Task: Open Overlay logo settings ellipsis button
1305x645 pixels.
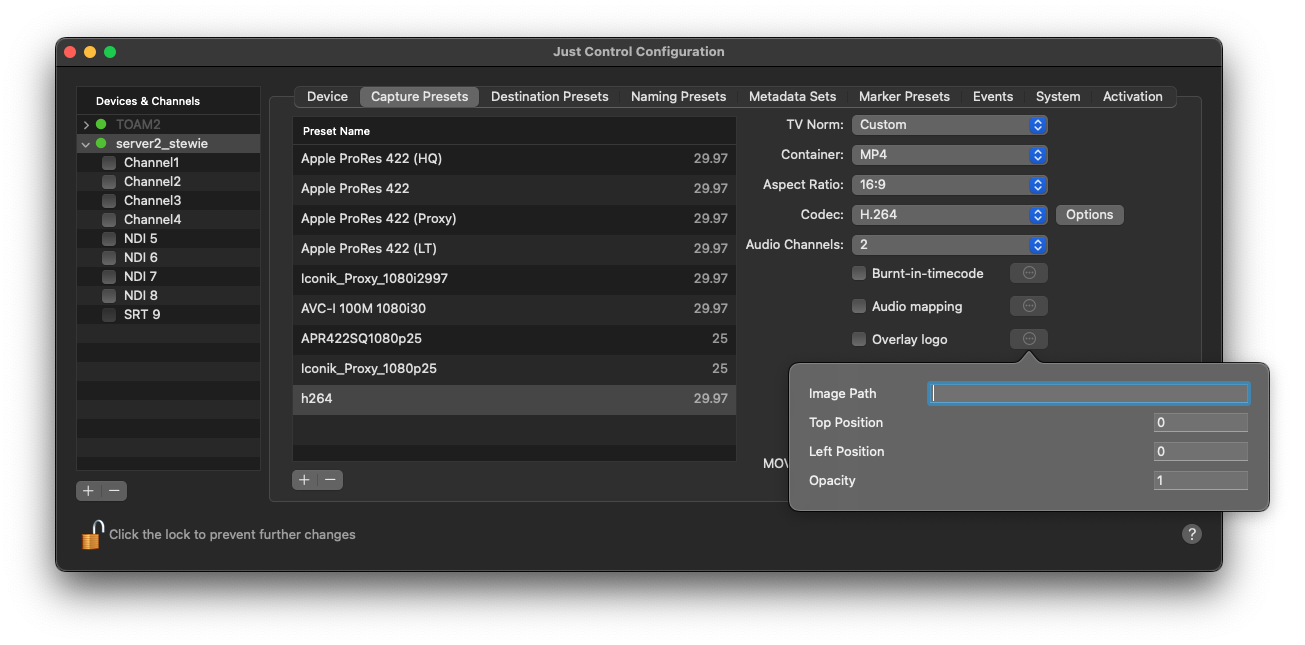Action: point(1029,339)
